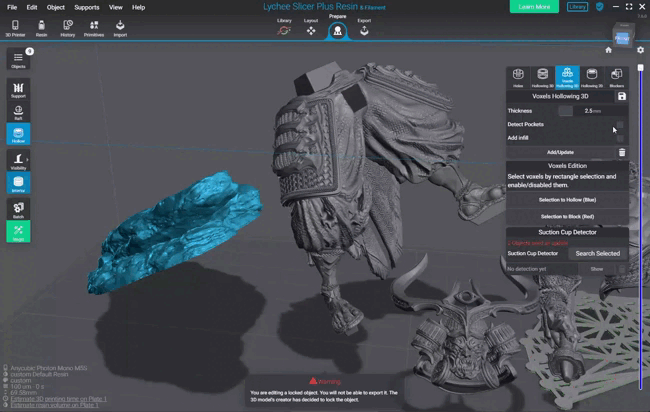Select the Raft tool

[18, 111]
